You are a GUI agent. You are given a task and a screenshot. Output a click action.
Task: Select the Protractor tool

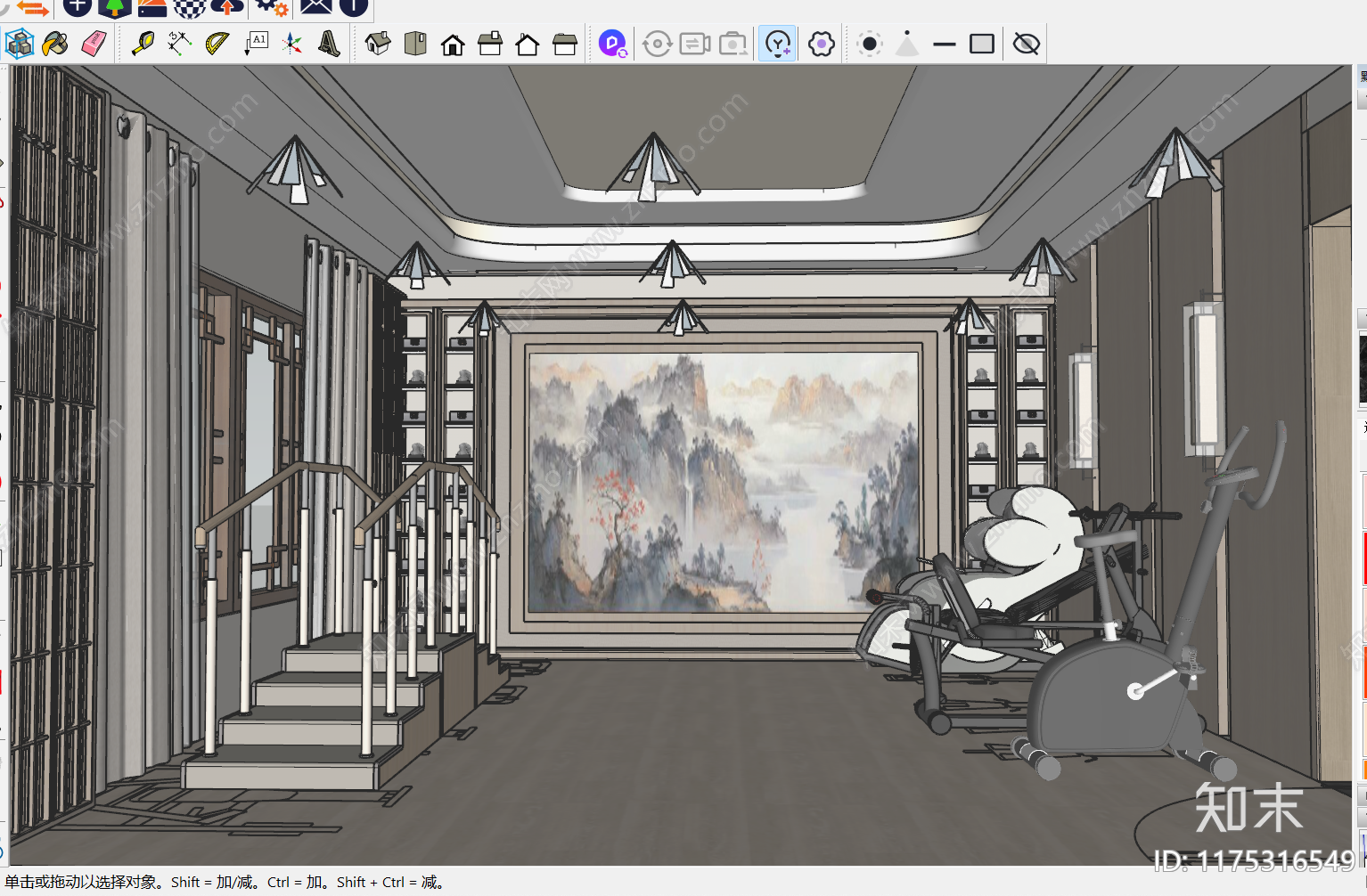(217, 44)
